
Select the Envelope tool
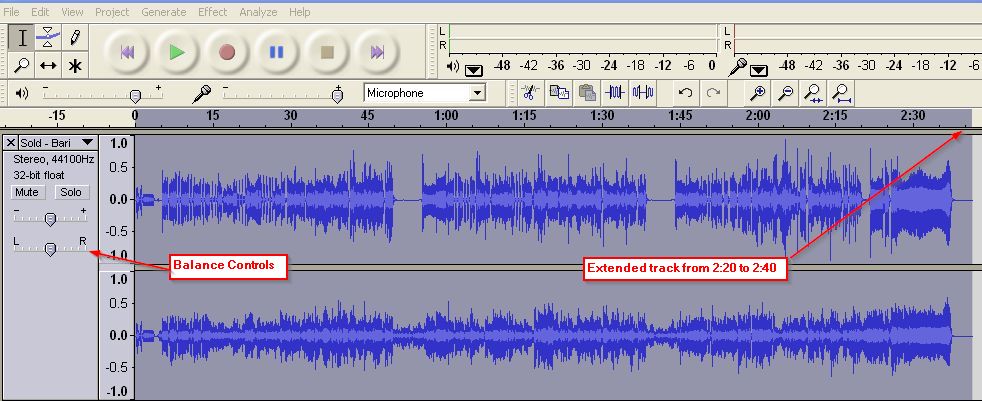48,38
